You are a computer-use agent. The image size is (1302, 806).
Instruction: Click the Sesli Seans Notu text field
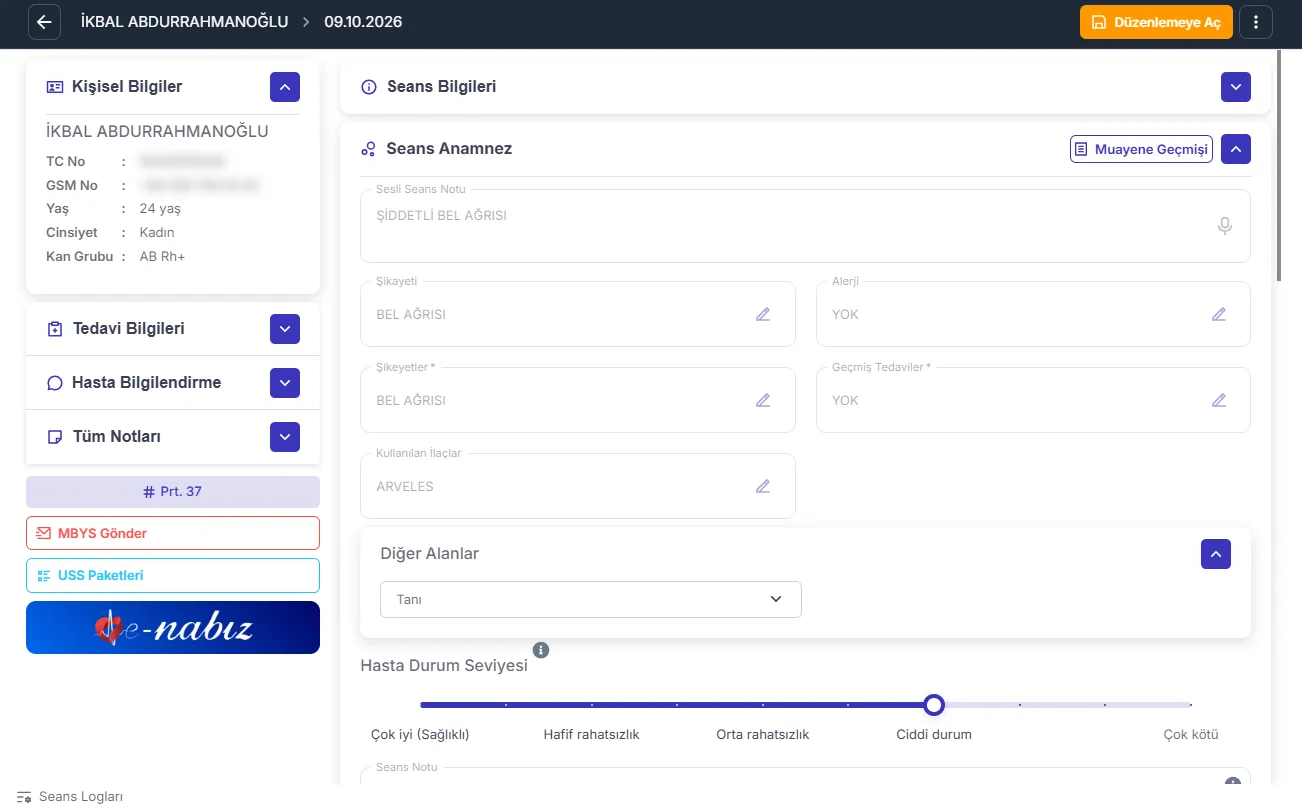[x=805, y=226]
